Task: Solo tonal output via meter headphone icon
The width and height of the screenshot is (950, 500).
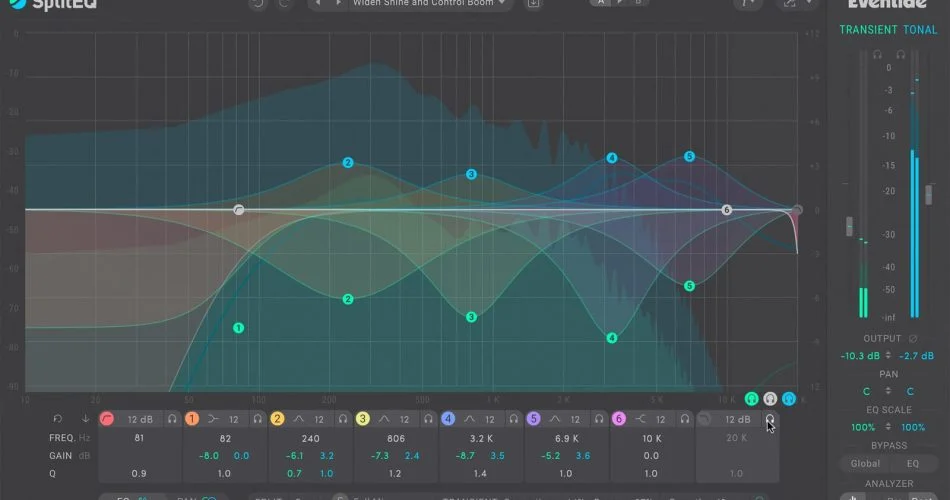Action: (x=901, y=55)
